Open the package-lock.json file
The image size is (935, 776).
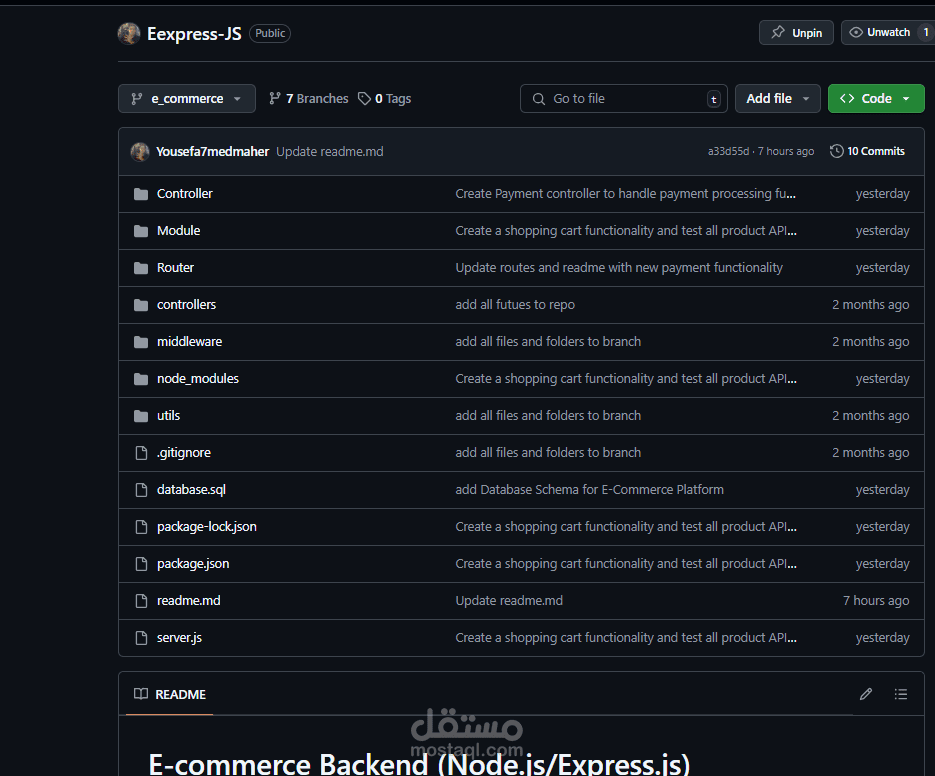click(x=206, y=527)
